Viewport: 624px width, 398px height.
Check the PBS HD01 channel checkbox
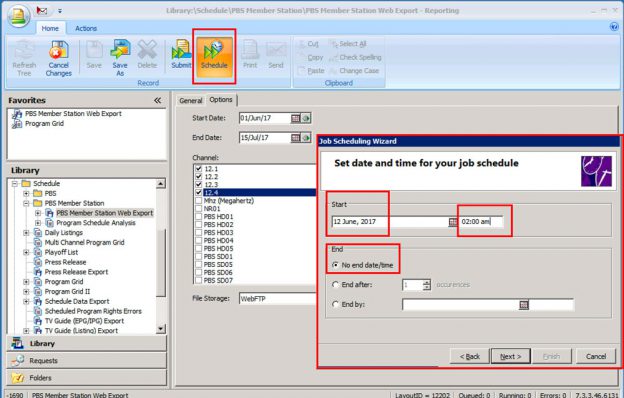point(199,217)
